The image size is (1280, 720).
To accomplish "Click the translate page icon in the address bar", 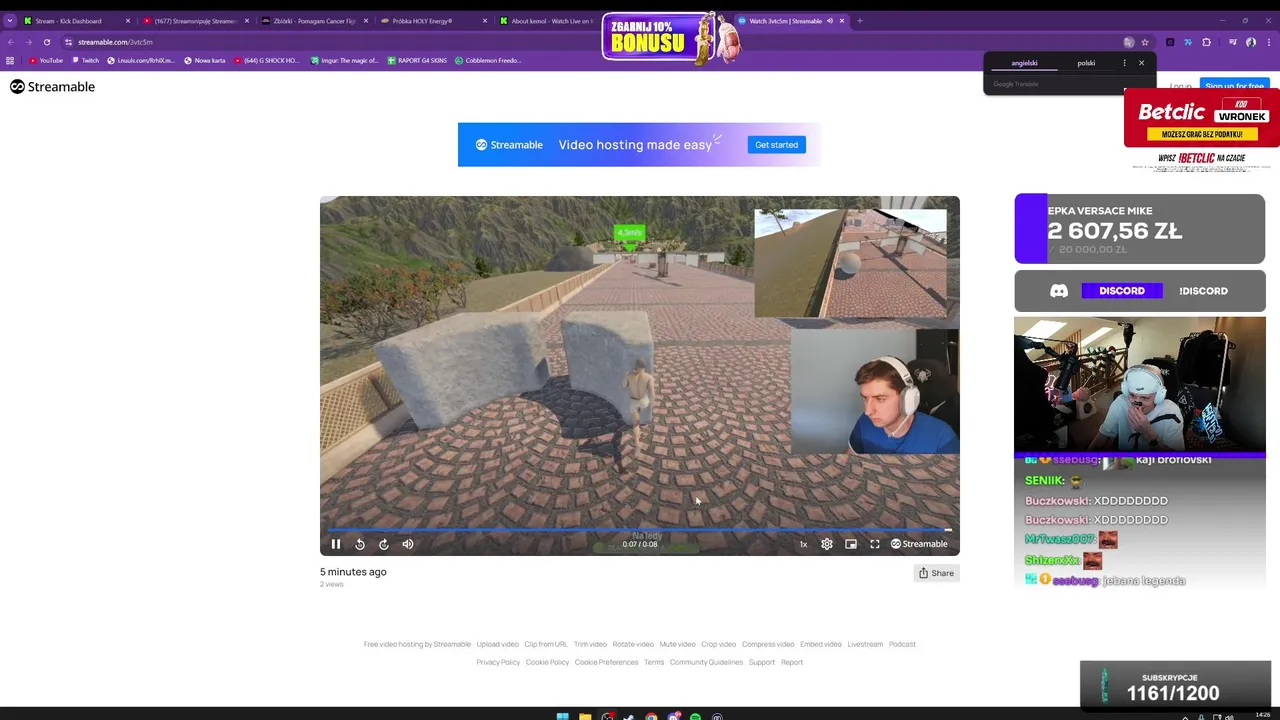I will pos(1129,42).
